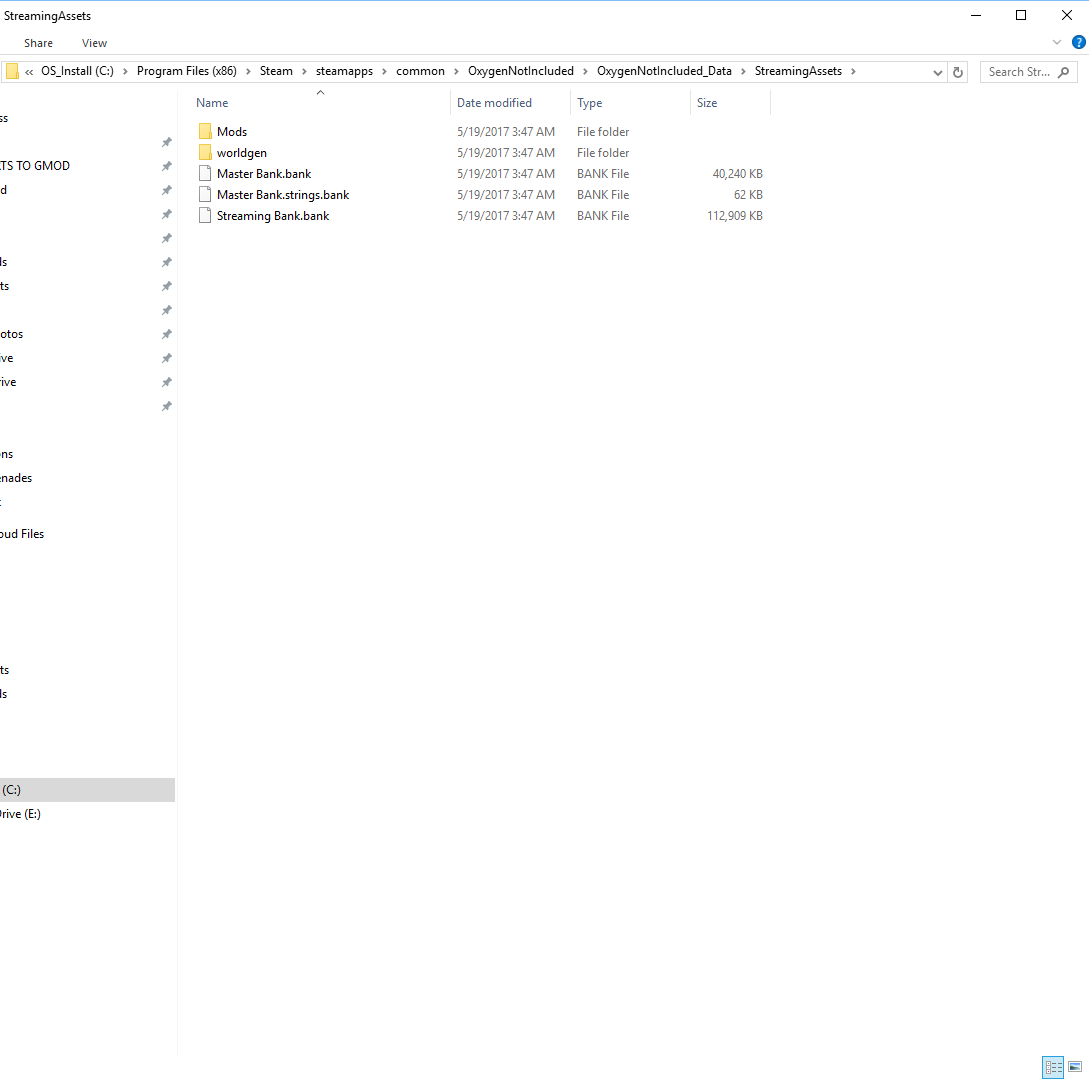Navigate to Program Files (x86) breadcrumb
The height and width of the screenshot is (1079, 1089).
[x=187, y=71]
